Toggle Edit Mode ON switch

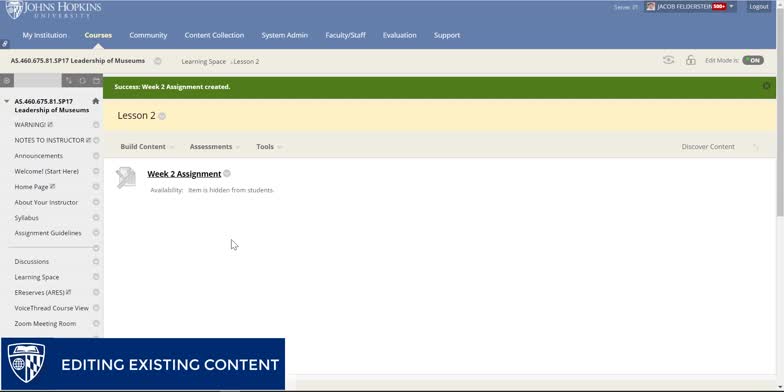752,60
